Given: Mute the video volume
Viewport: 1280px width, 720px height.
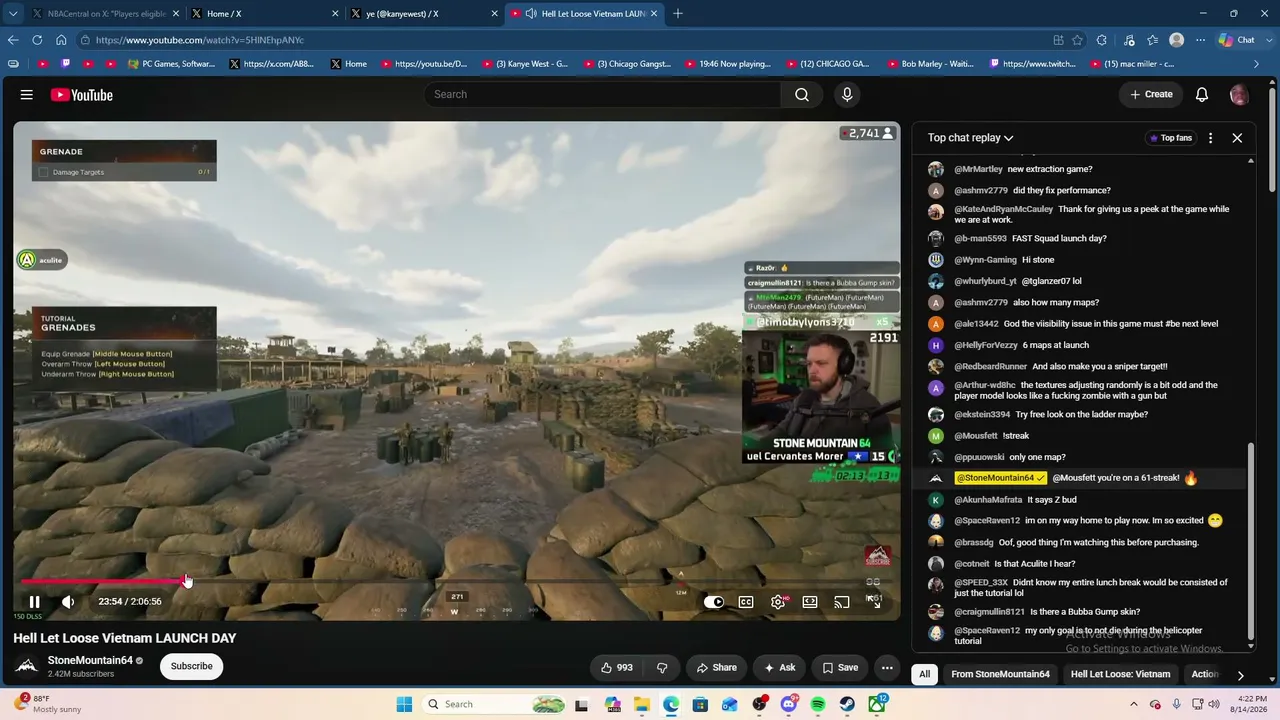Looking at the screenshot, I should pyautogui.click(x=68, y=602).
